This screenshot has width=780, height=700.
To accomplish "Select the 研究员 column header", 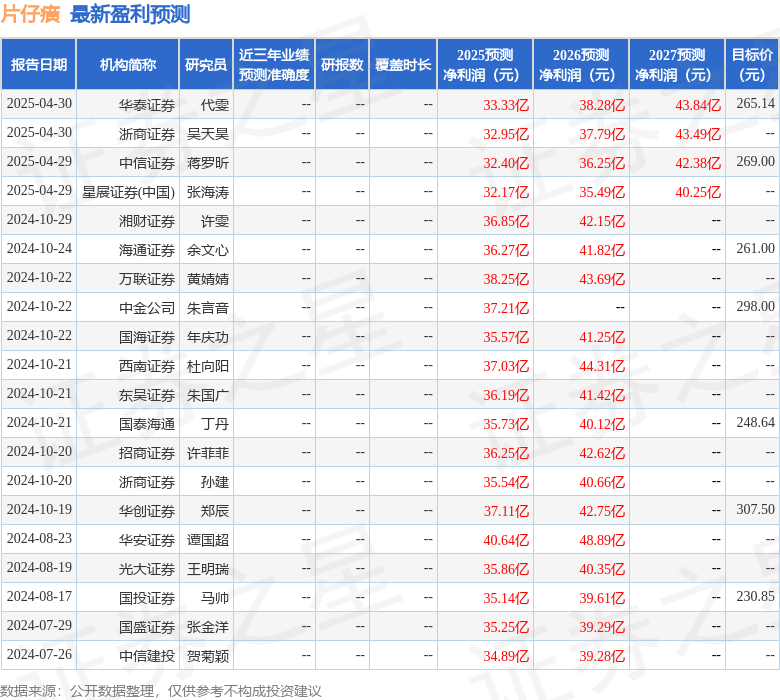I will point(206,65).
